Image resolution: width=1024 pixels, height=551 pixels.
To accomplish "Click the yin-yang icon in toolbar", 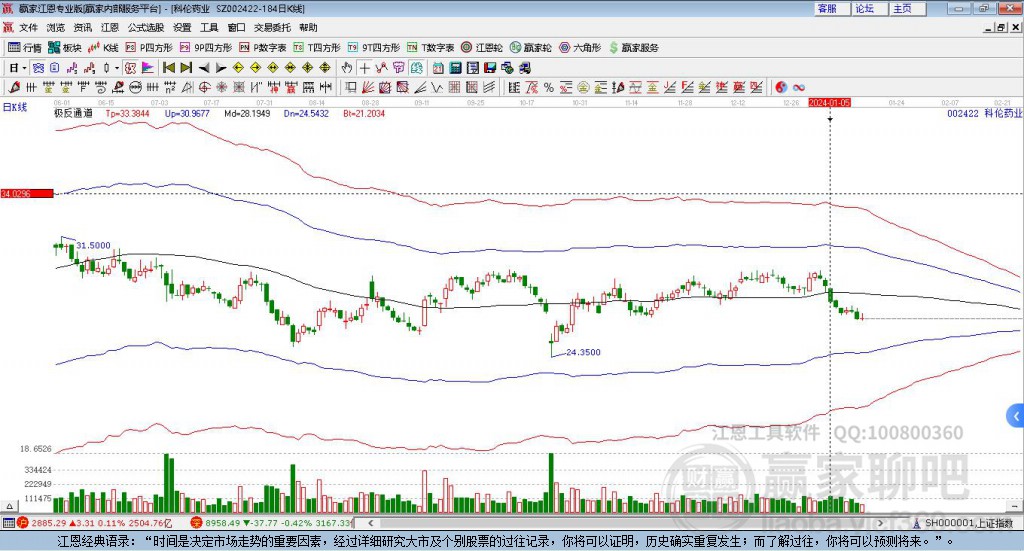I will point(781,87).
